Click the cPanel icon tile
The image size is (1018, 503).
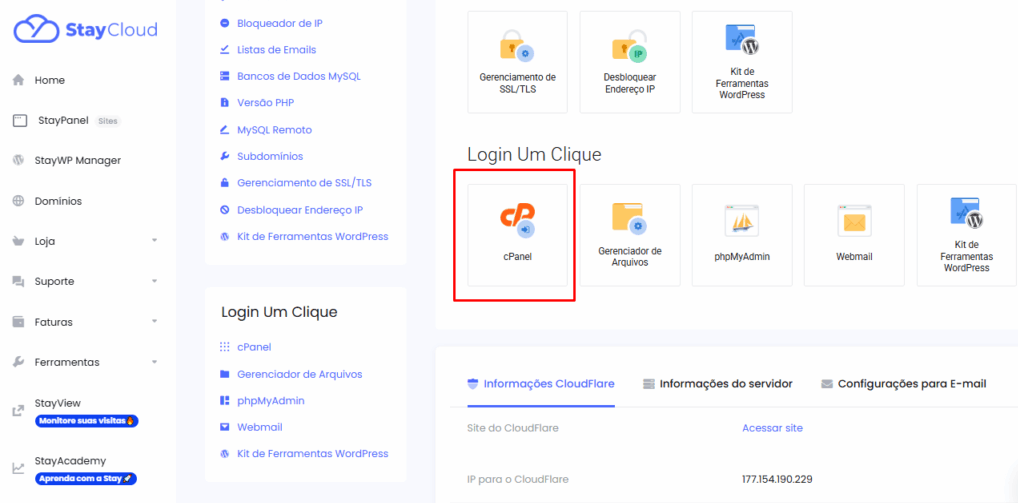click(517, 234)
